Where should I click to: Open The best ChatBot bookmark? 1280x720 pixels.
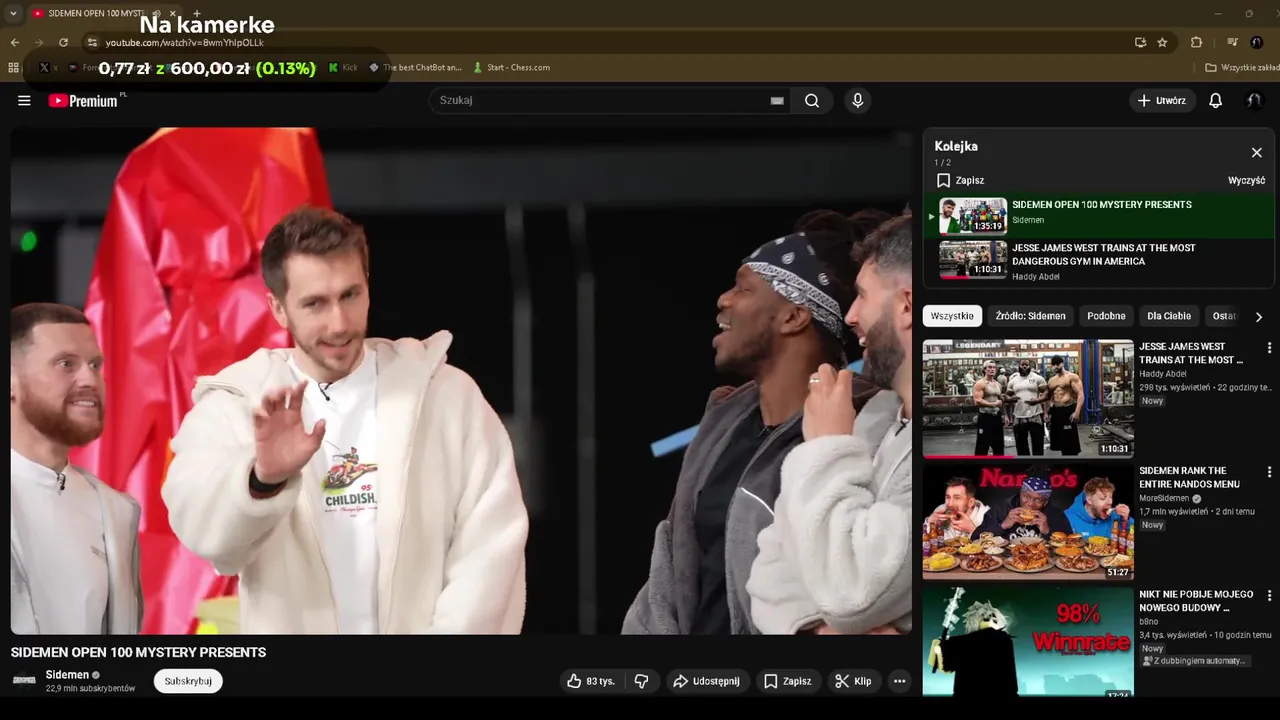coord(415,68)
